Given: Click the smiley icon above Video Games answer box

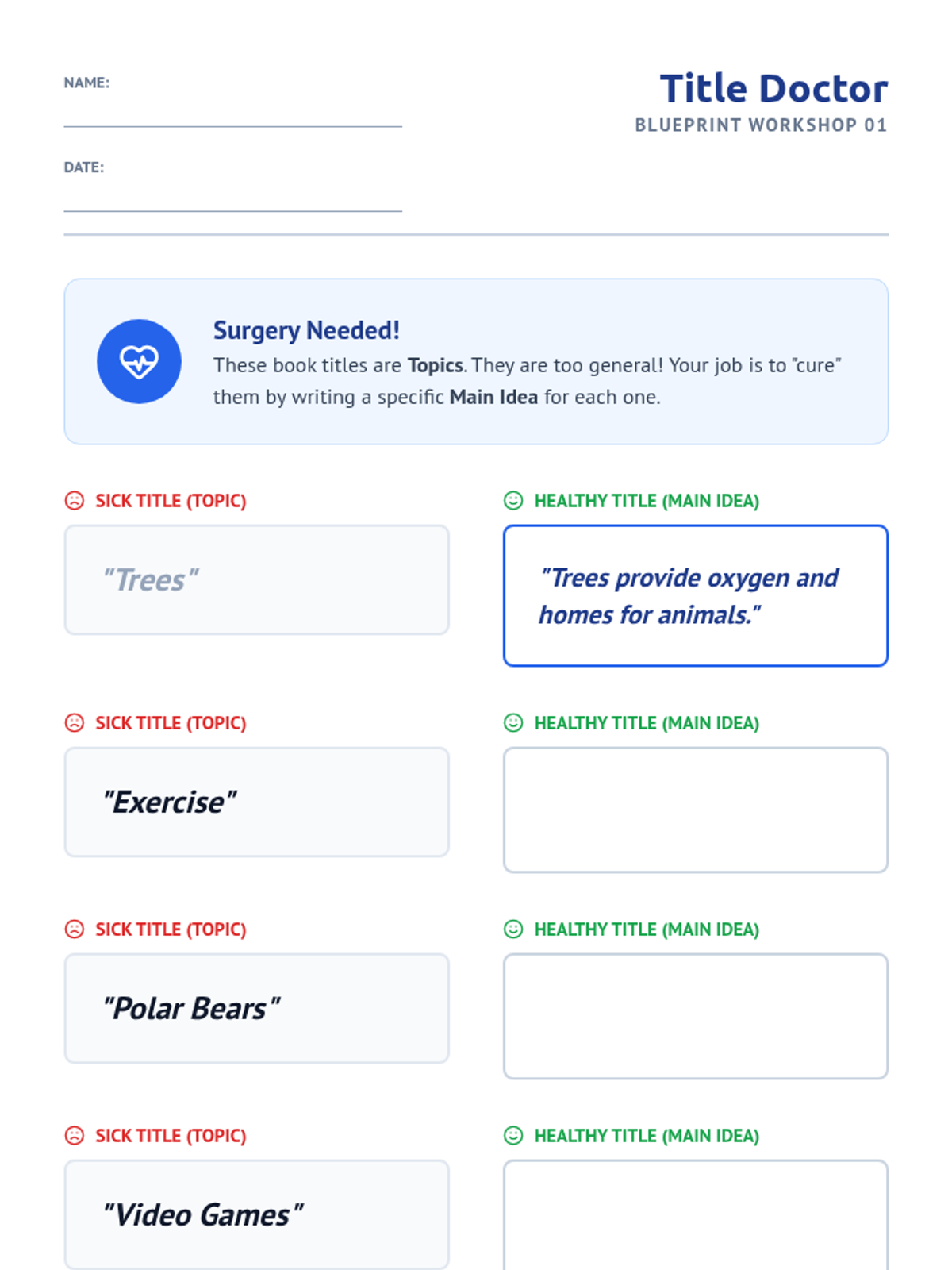Looking at the screenshot, I should (513, 1136).
